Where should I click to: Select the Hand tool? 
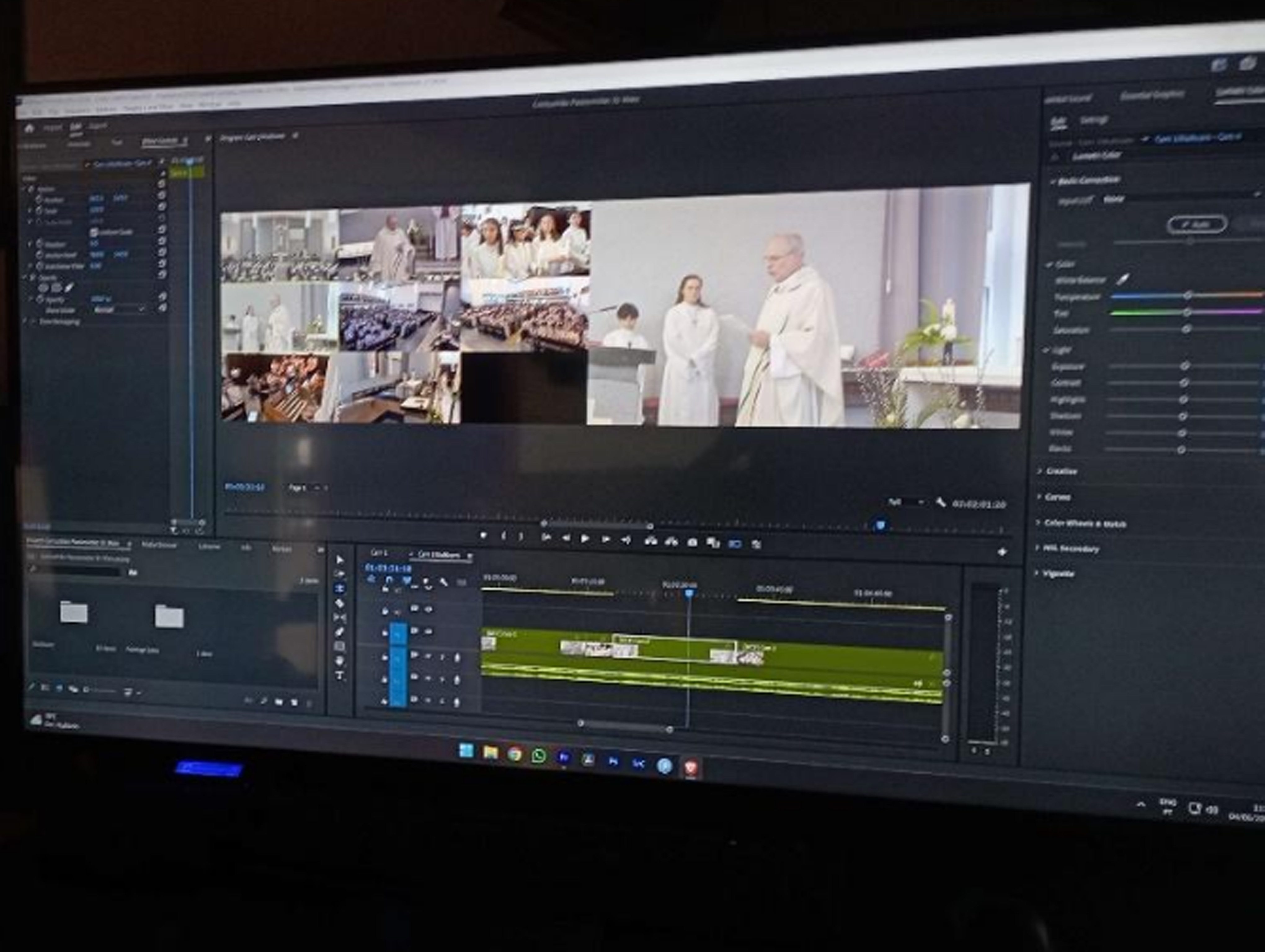pyautogui.click(x=340, y=661)
